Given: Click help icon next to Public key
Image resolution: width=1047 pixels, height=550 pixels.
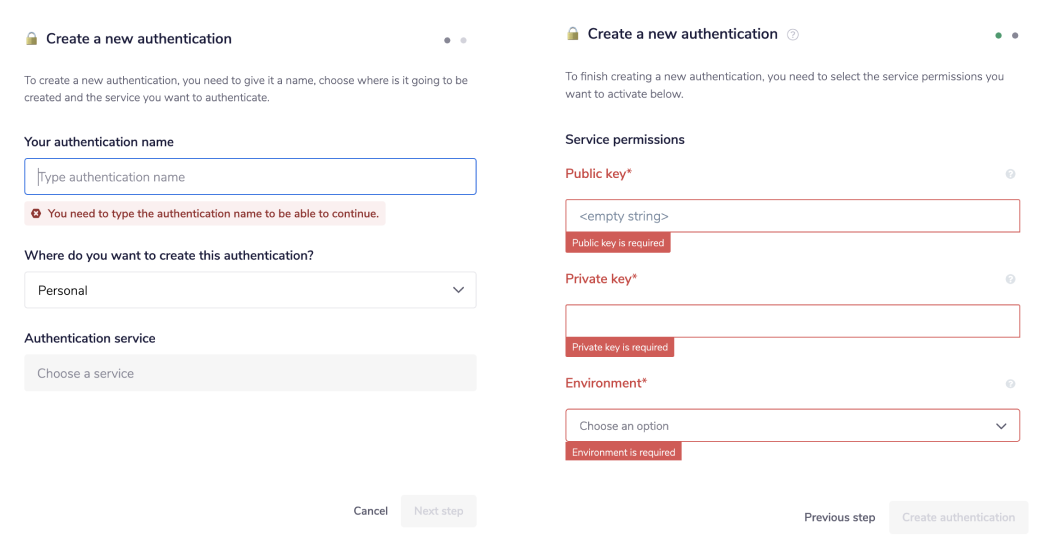Looking at the screenshot, I should point(1010,174).
